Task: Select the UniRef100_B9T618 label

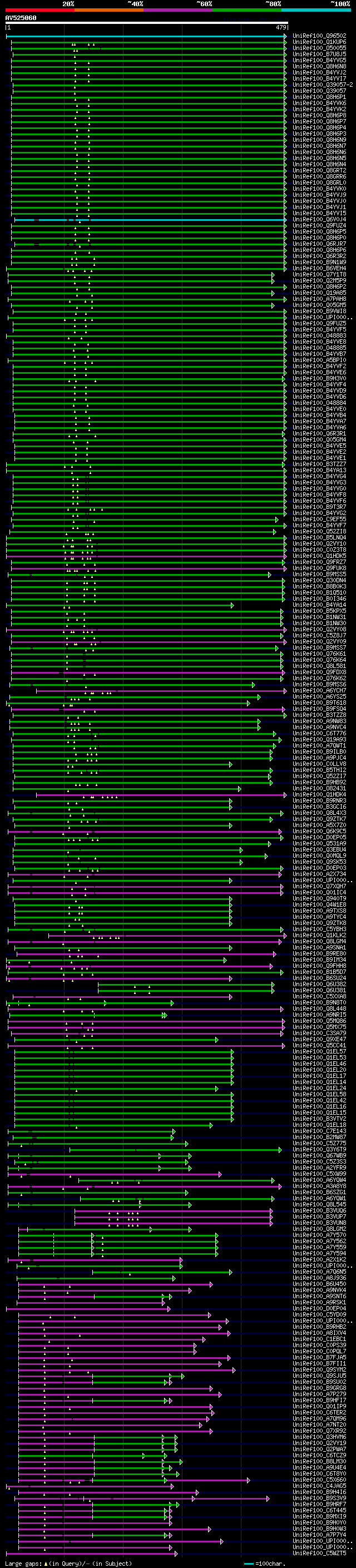Action: (319, 703)
